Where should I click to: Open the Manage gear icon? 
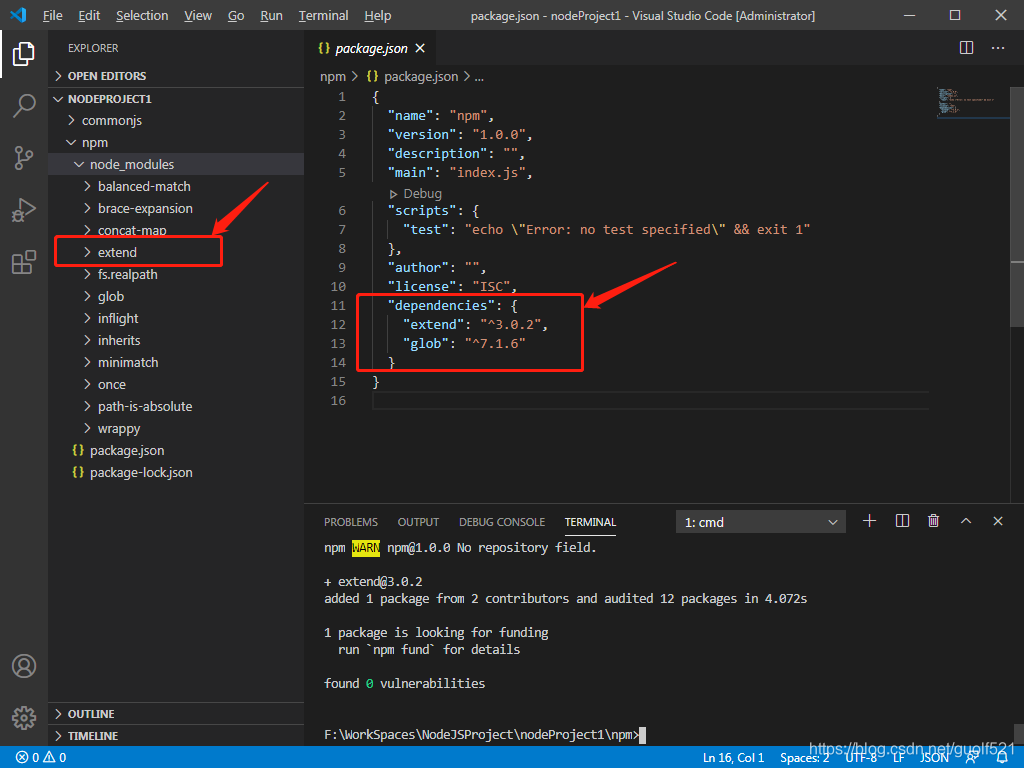click(24, 718)
